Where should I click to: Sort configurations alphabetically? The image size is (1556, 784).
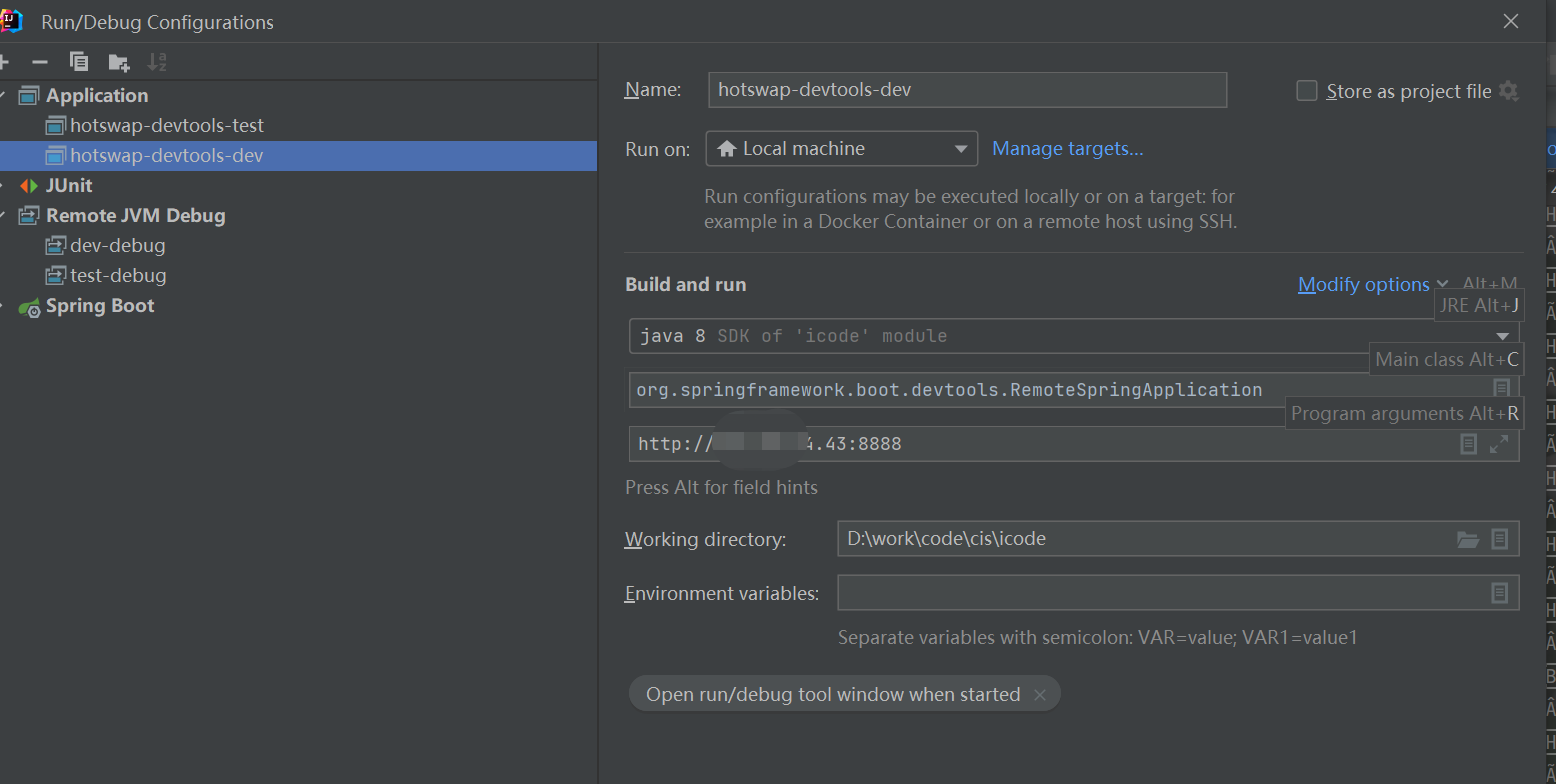tap(157, 62)
